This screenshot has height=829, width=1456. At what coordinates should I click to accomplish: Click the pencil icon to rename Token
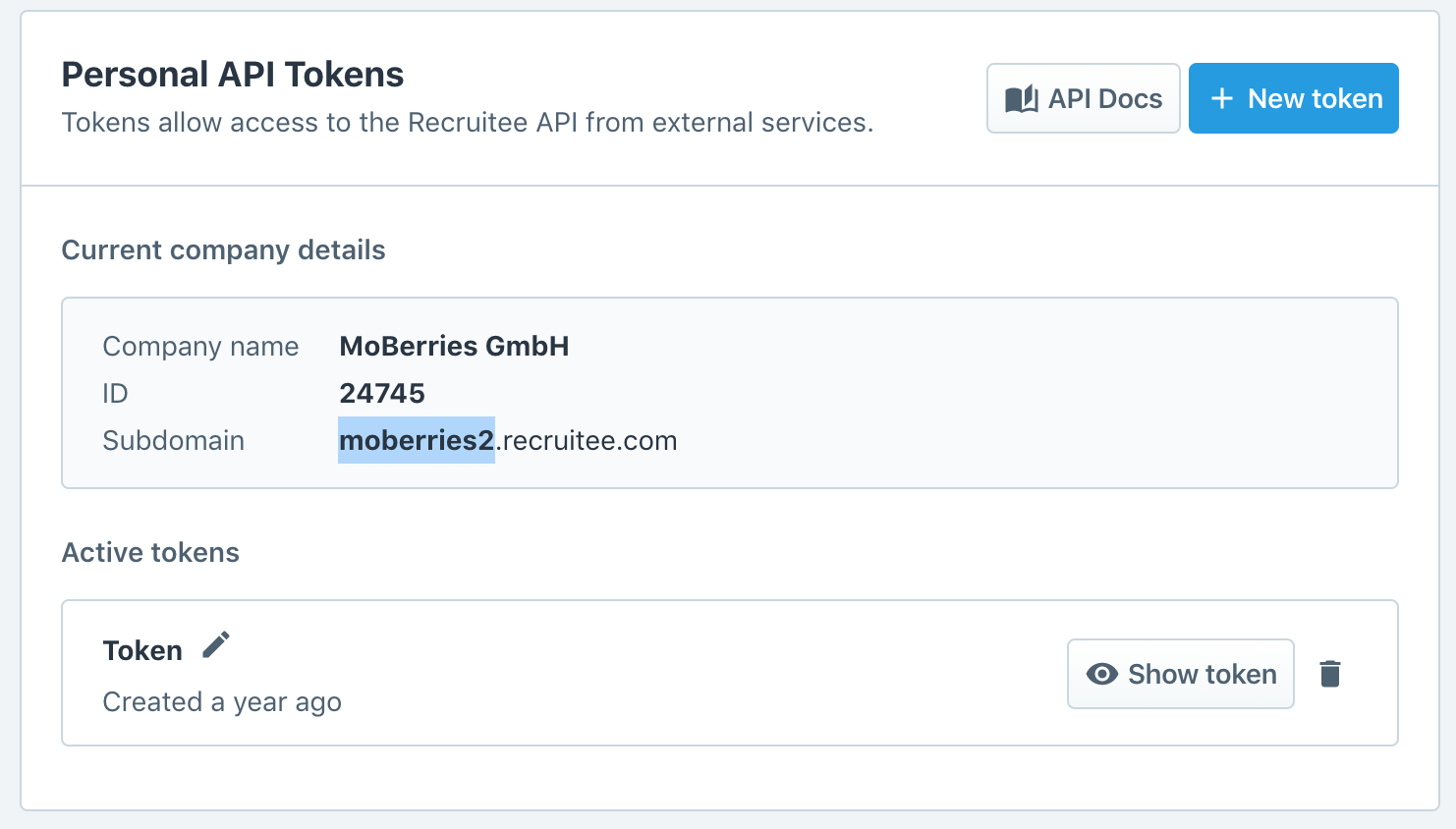click(216, 645)
